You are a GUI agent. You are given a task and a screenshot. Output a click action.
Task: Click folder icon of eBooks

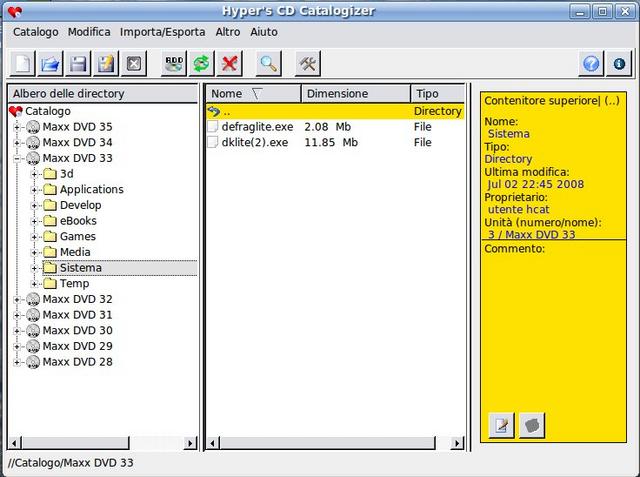pos(50,221)
